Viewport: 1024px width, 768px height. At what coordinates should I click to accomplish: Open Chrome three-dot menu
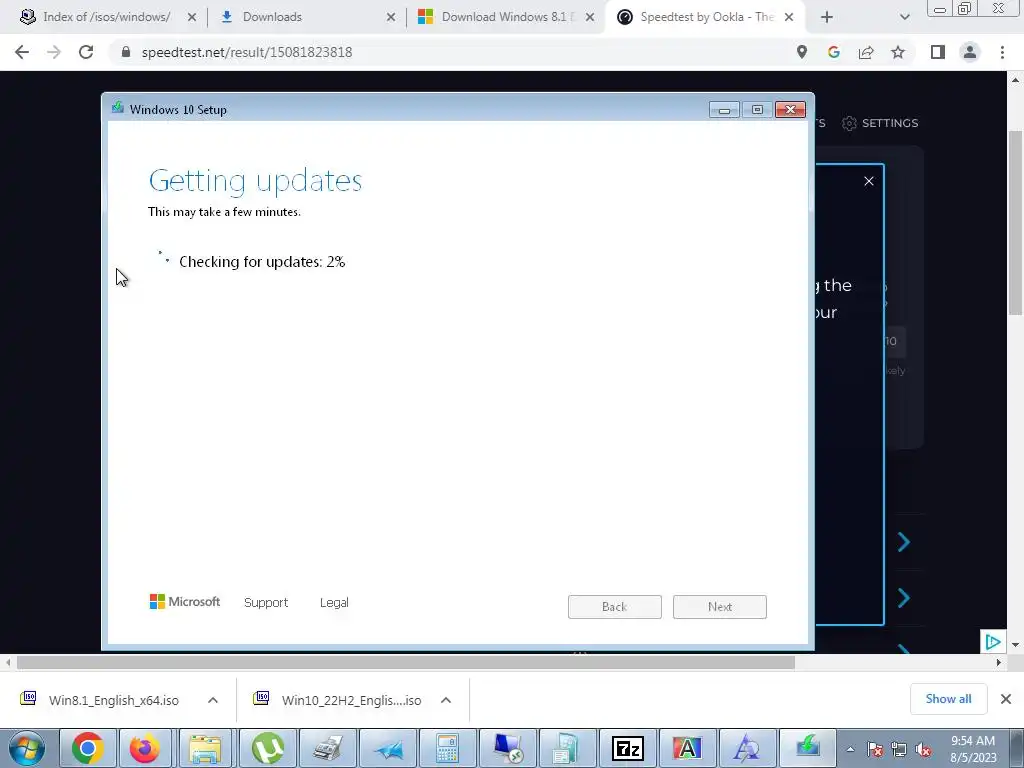1002,52
